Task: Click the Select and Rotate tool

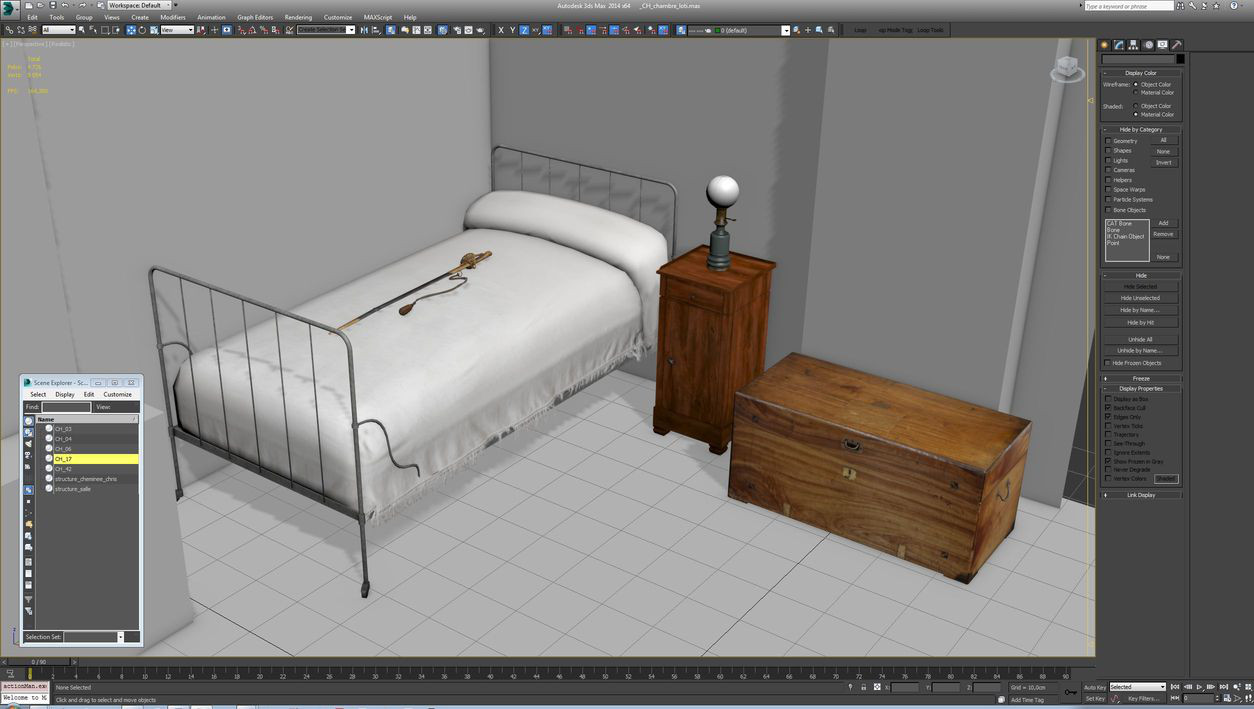Action: [142, 30]
